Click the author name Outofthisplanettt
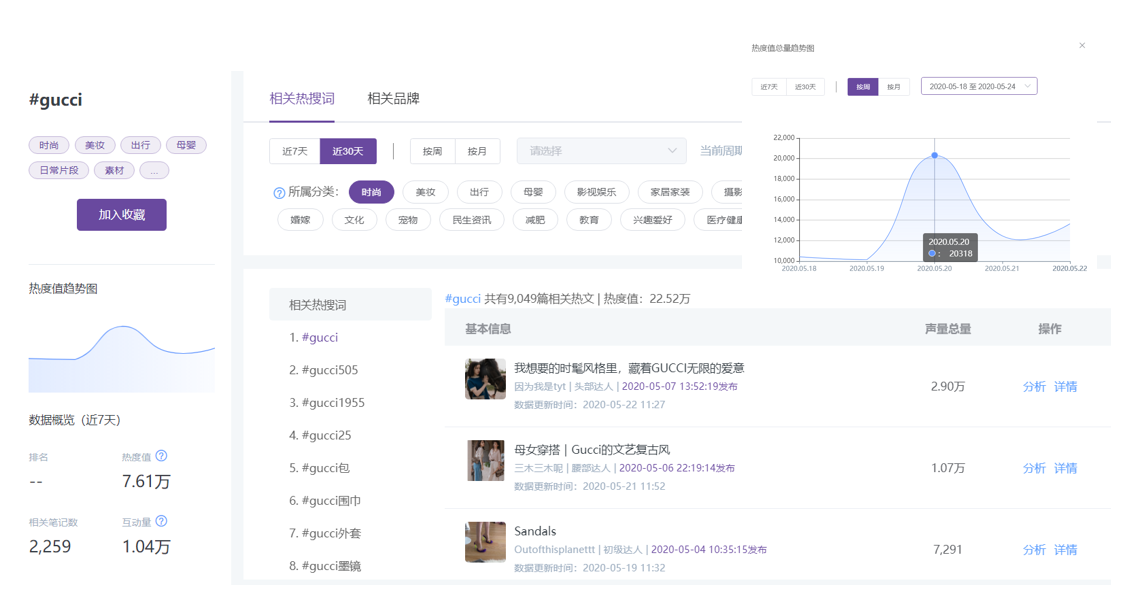The height and width of the screenshot is (598, 1129). tap(554, 550)
